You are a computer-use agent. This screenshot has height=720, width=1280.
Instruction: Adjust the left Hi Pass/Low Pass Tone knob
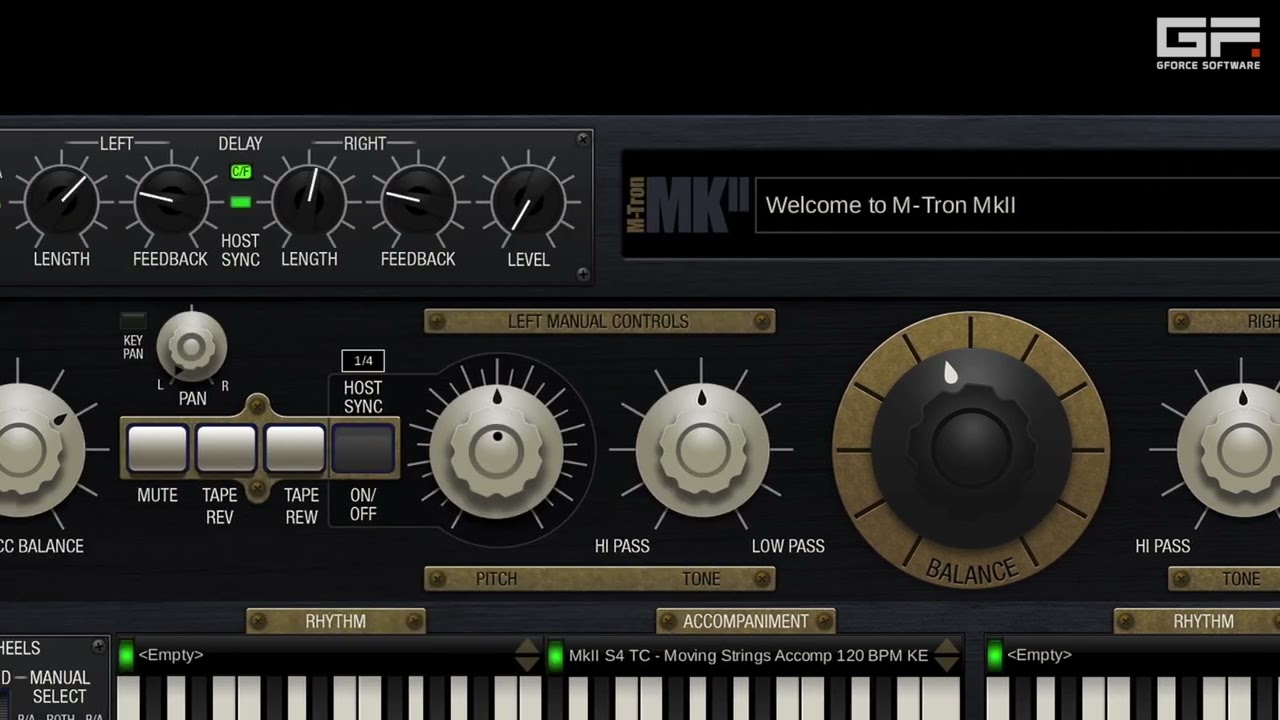pos(702,450)
